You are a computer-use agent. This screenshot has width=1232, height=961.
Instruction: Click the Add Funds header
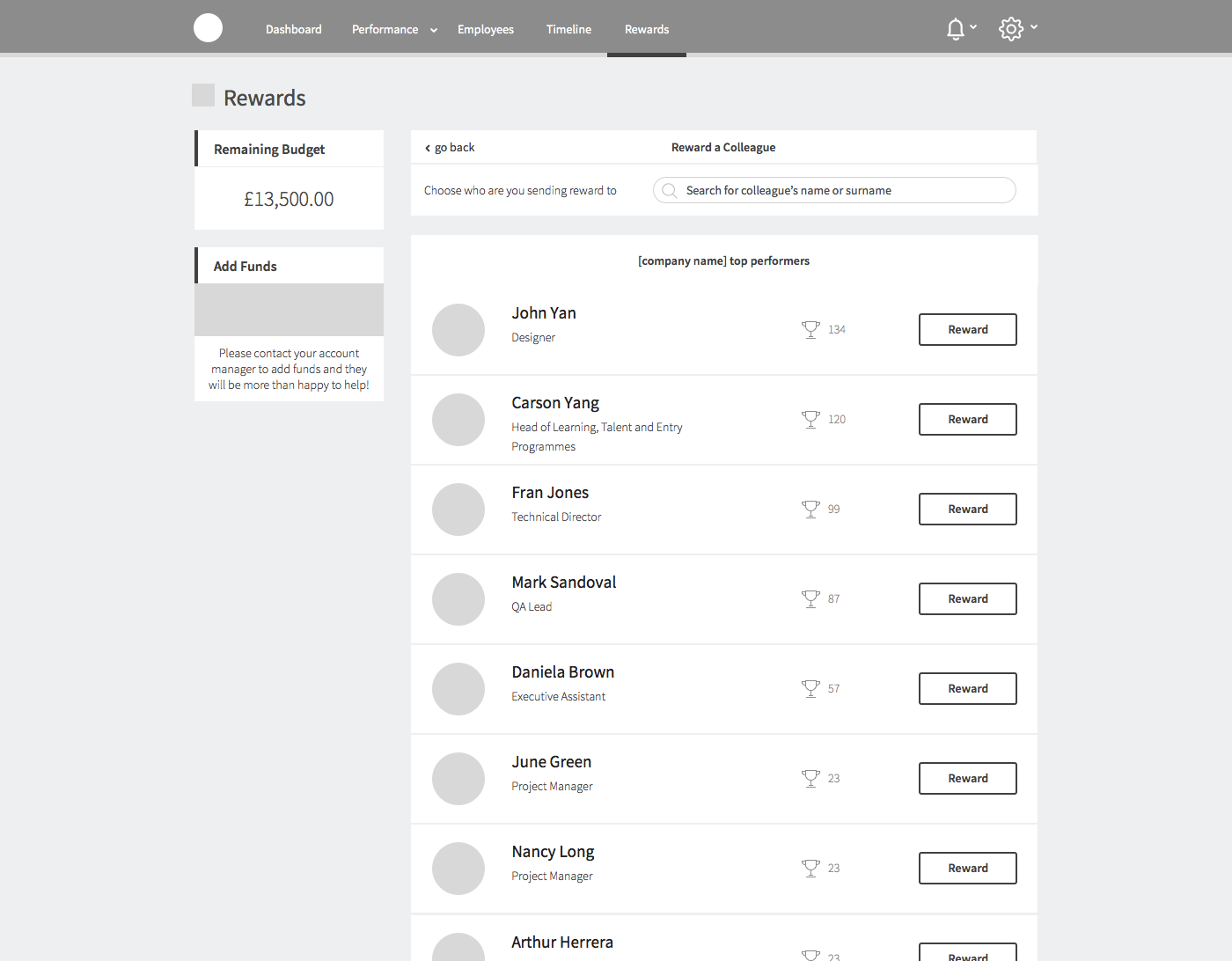245,266
